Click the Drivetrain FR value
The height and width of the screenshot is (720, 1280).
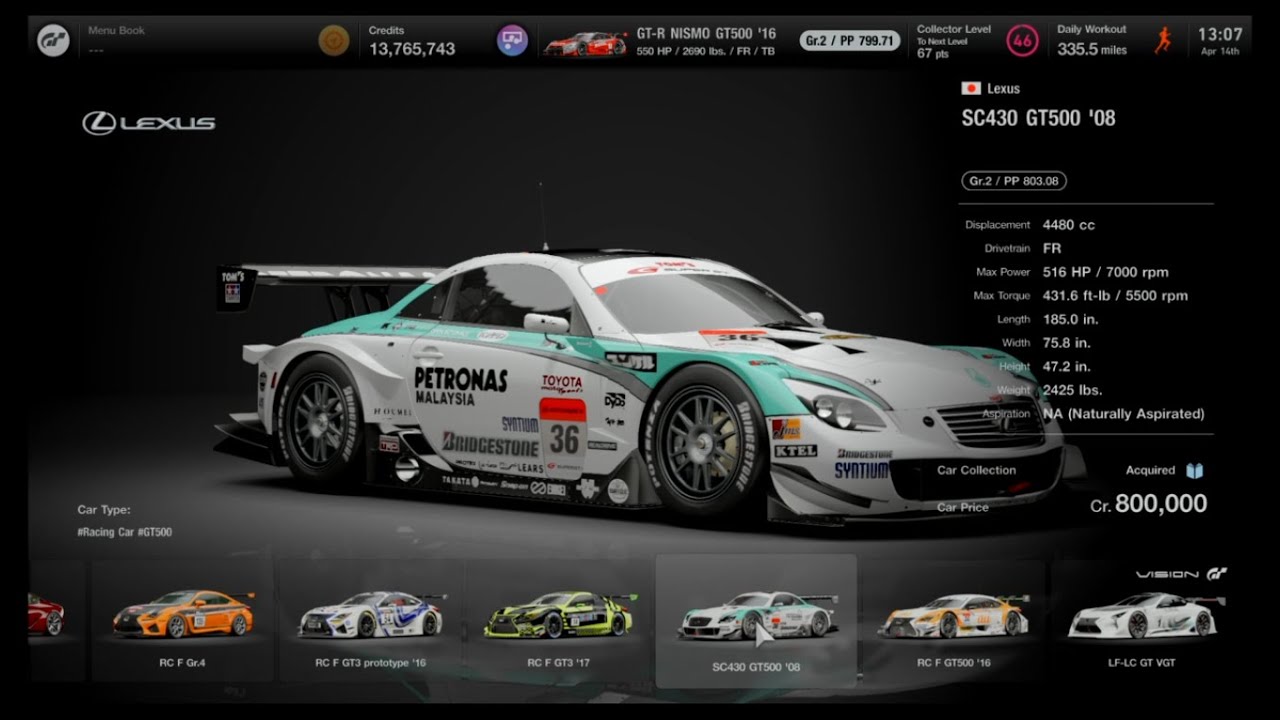[1052, 248]
